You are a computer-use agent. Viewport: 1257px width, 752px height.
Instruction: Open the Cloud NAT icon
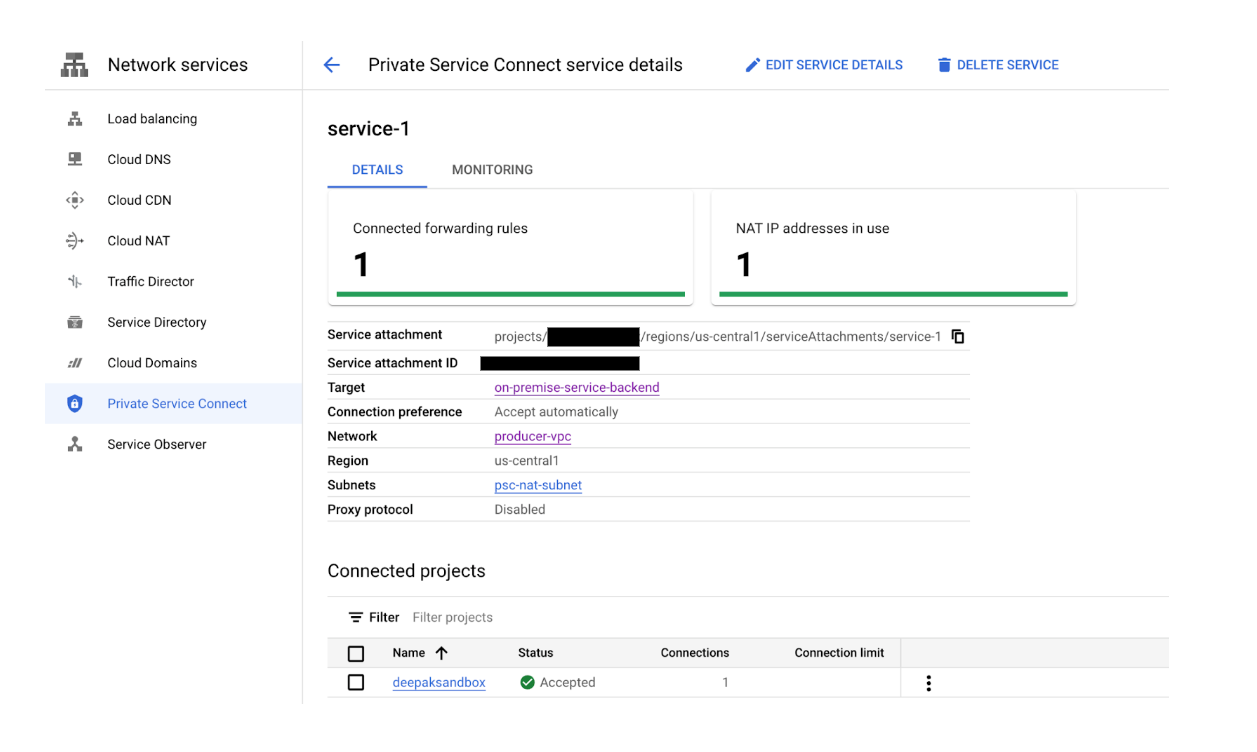tap(75, 241)
